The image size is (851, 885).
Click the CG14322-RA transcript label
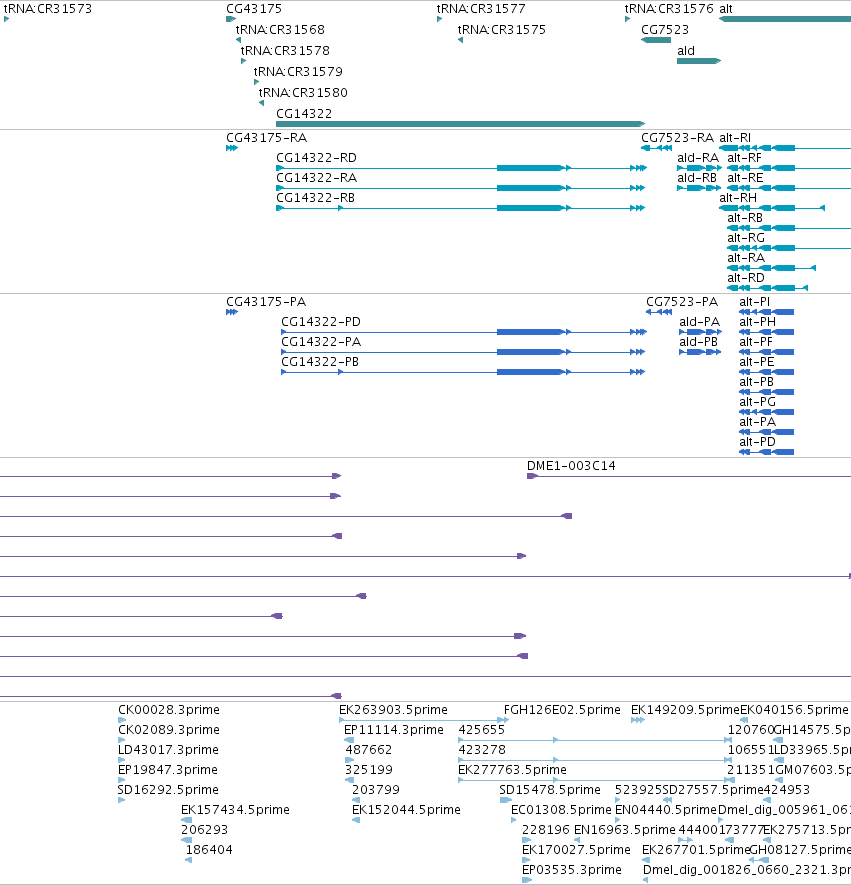pos(316,177)
